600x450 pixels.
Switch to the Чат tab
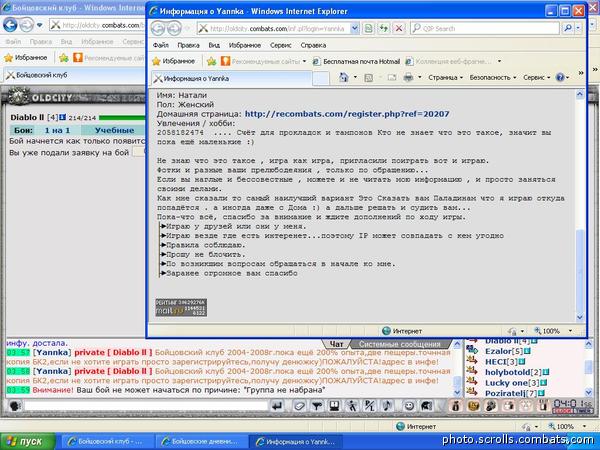(336, 344)
